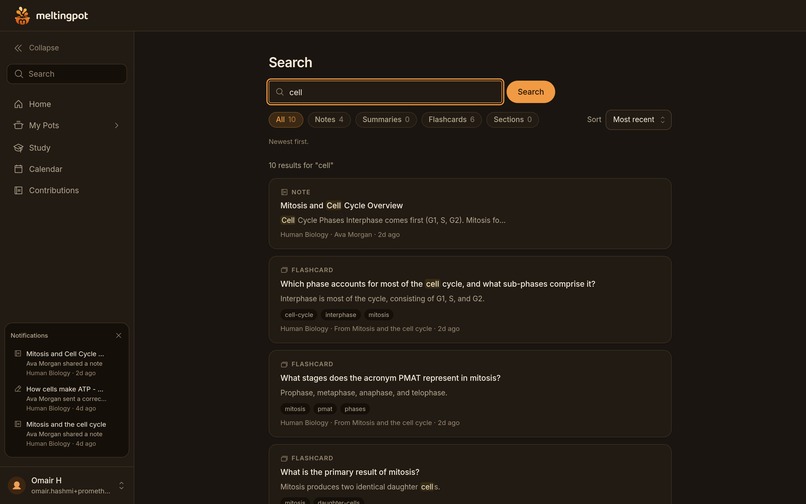Select the Summaries 0 filter tab
Image resolution: width=806 pixels, height=504 pixels.
click(x=386, y=120)
